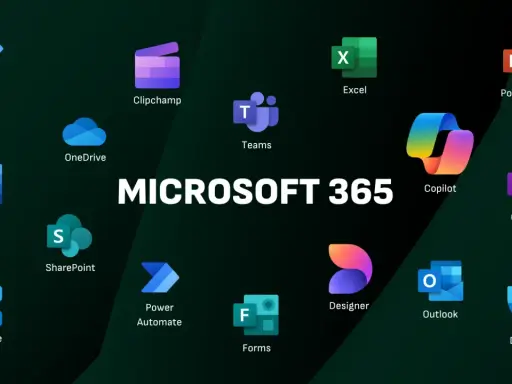
Task: Click the OneDrive text label
Action: pos(85,157)
